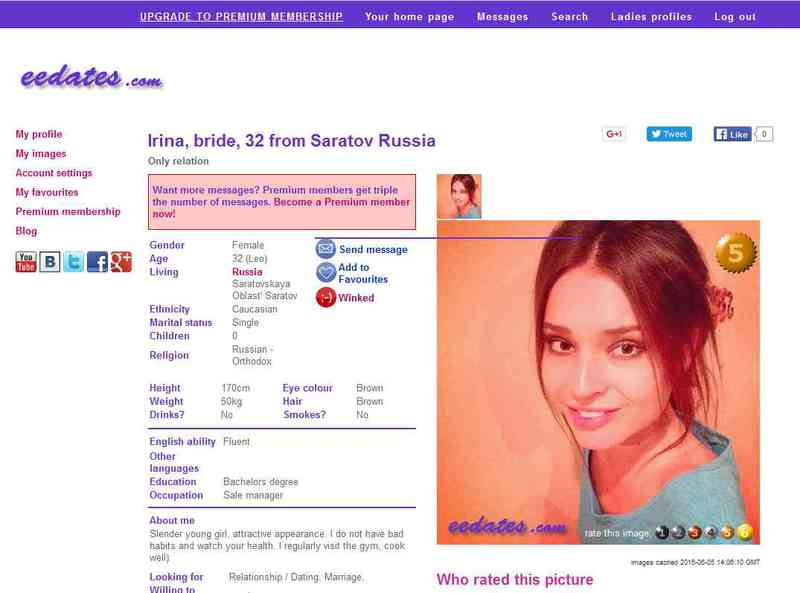Rate this image with ball 1
Screen dimensions: 800x593
pyautogui.click(x=662, y=533)
